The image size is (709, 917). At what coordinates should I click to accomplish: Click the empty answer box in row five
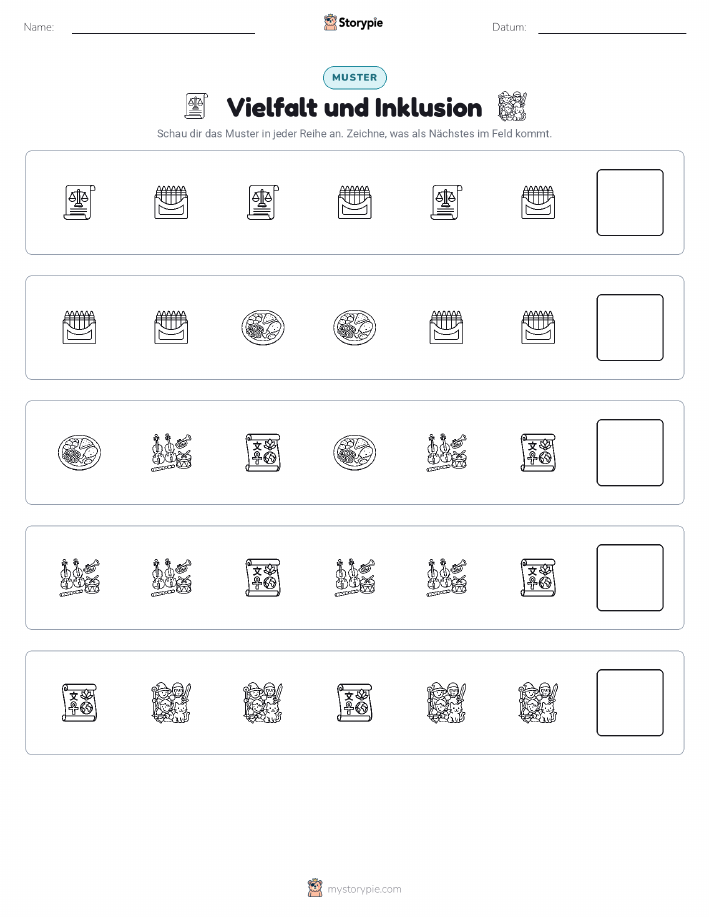click(630, 702)
